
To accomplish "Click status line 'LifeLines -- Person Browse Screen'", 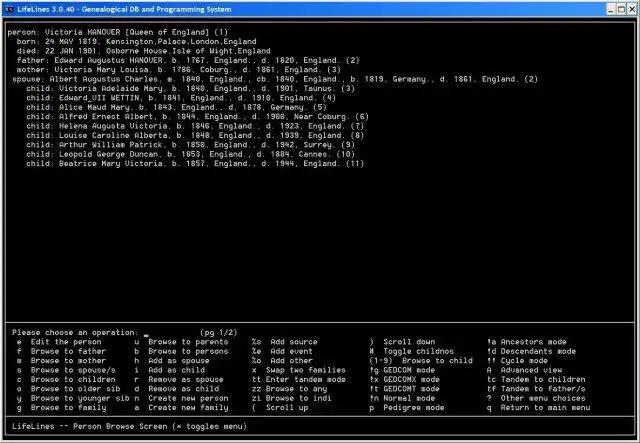I will (129, 427).
